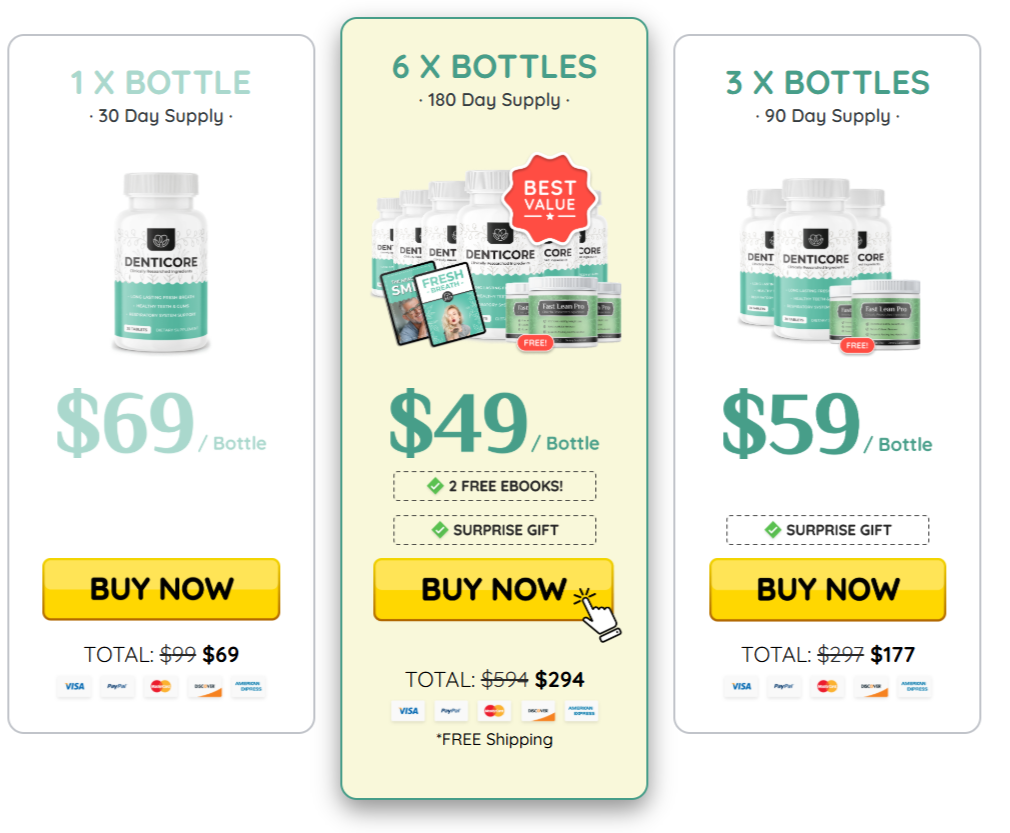The image size is (1010, 833).
Task: Buy Now for the 6 bottles package
Action: click(x=493, y=589)
